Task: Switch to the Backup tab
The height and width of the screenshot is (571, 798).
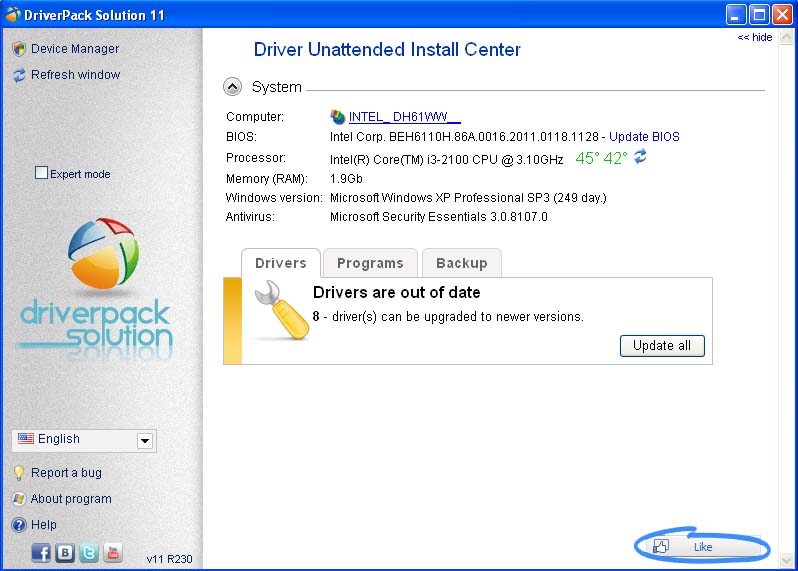Action: 461,263
